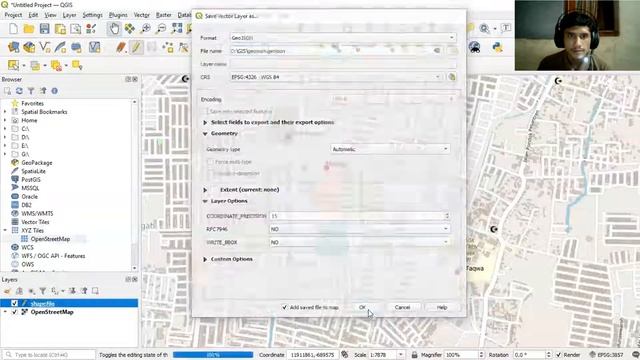This screenshot has height=360, width=640.
Task: Click the Layout Manager icon
Action: 76,29
